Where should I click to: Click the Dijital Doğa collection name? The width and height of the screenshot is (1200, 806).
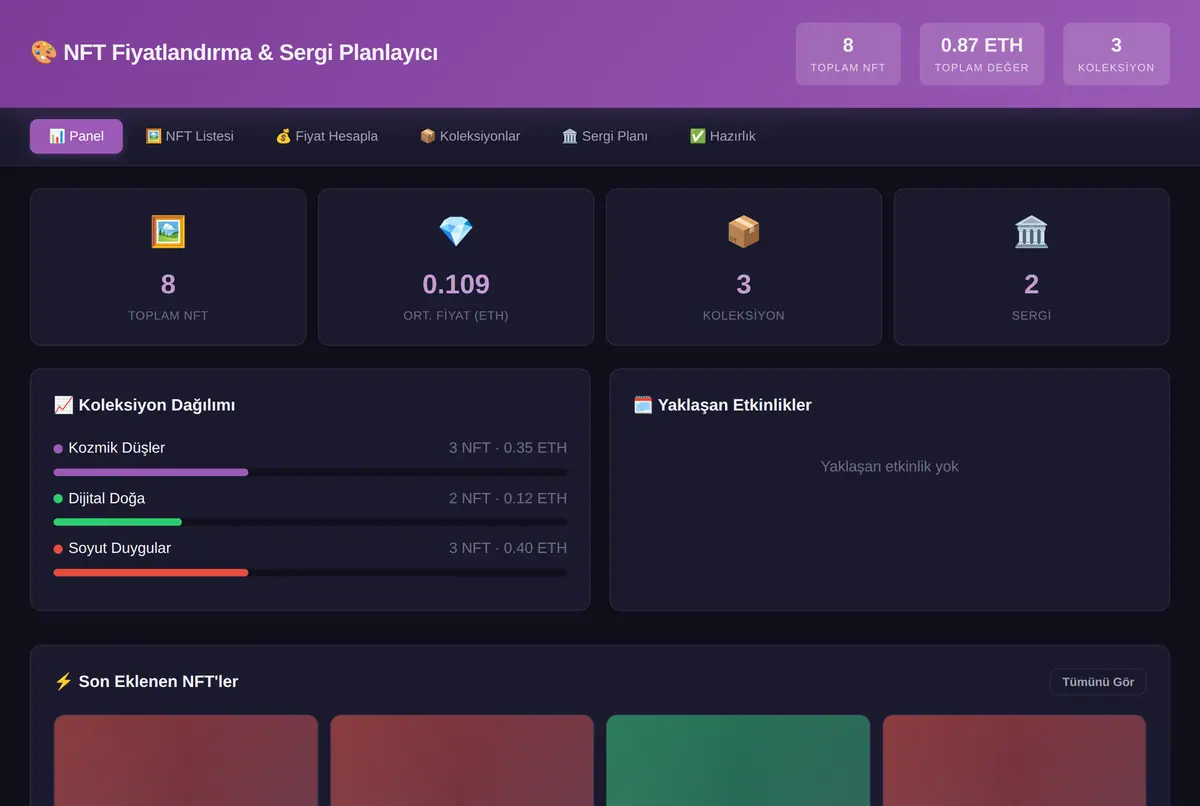pyautogui.click(x=107, y=498)
